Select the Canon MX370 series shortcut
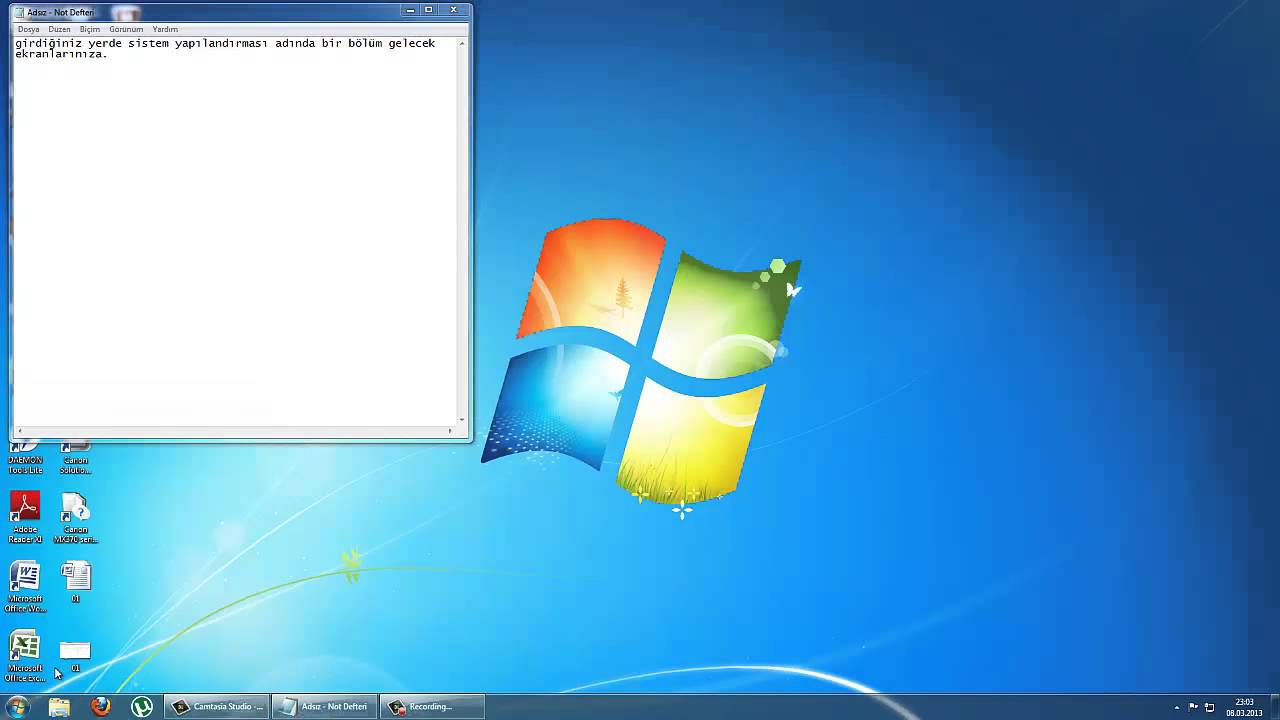The image size is (1280, 720). (x=75, y=518)
